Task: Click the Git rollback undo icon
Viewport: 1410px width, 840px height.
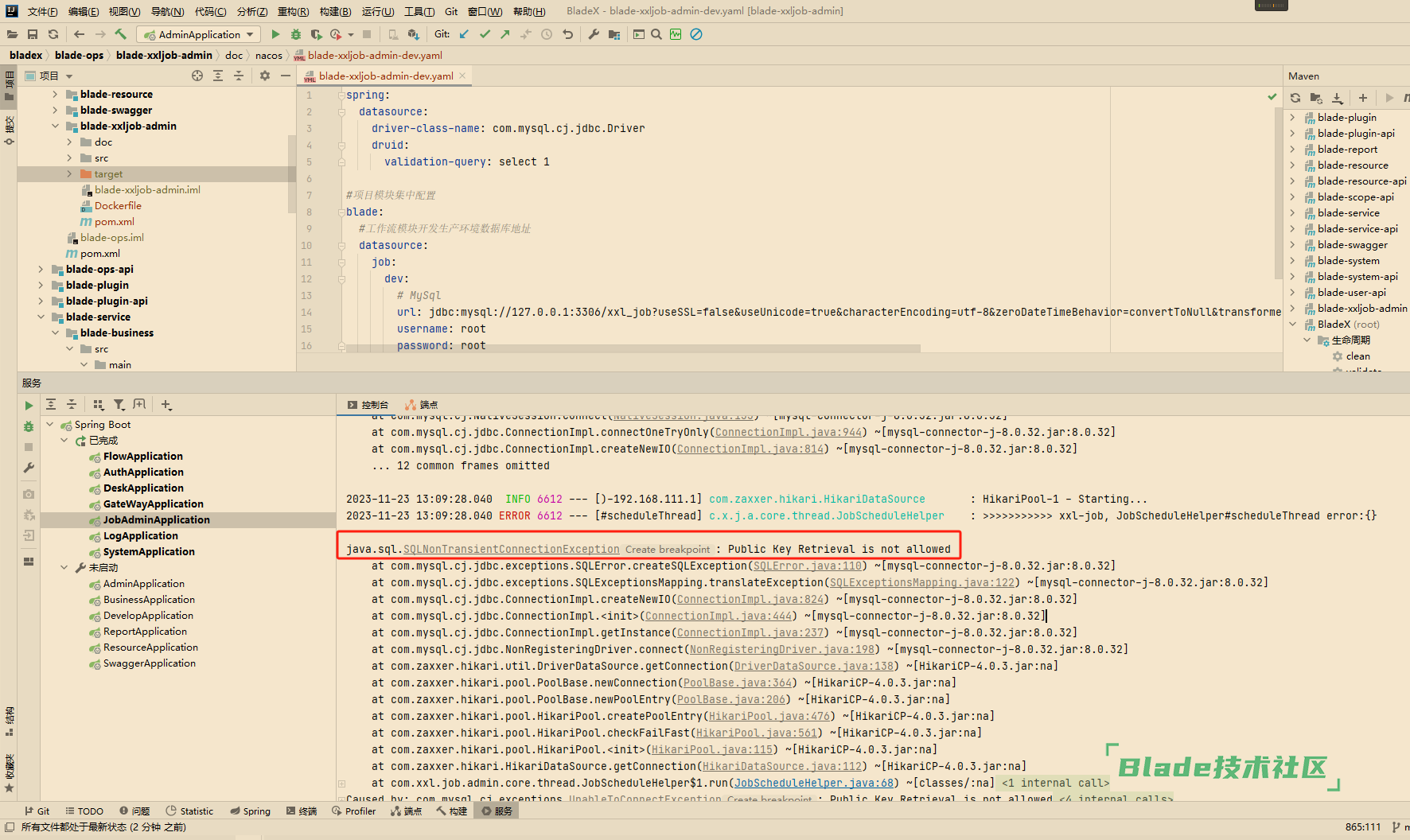Action: [x=567, y=34]
